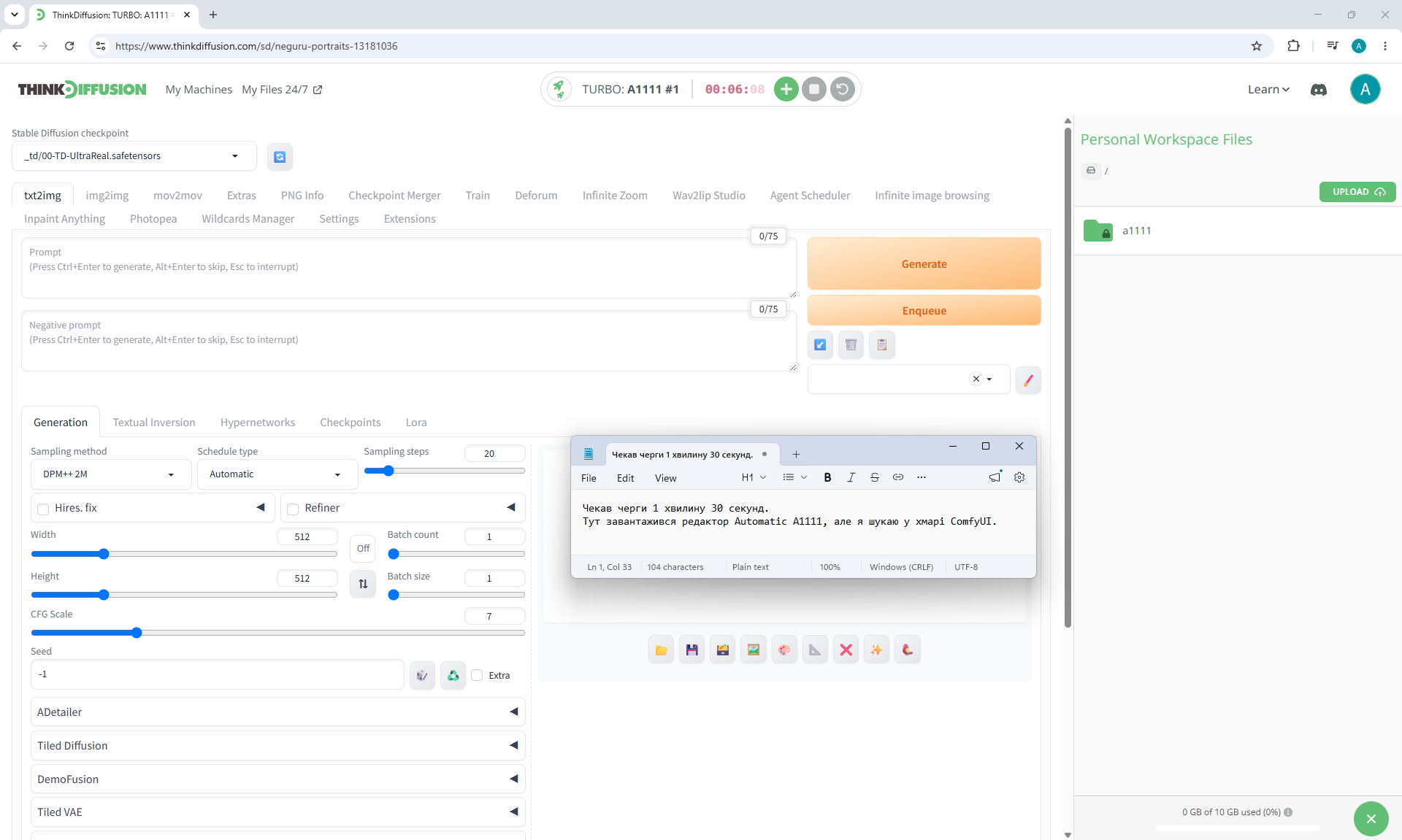Viewport: 1402px width, 840px height.
Task: Click the Generate button
Action: point(924,264)
